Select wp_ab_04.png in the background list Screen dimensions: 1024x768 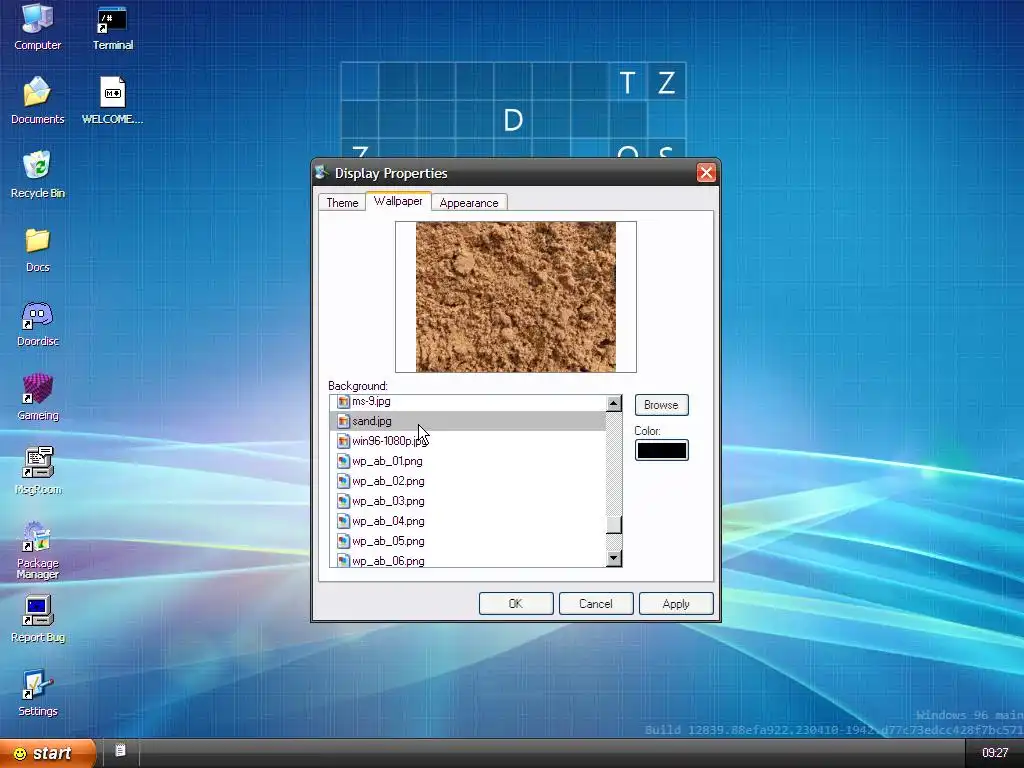pyautogui.click(x=468, y=521)
